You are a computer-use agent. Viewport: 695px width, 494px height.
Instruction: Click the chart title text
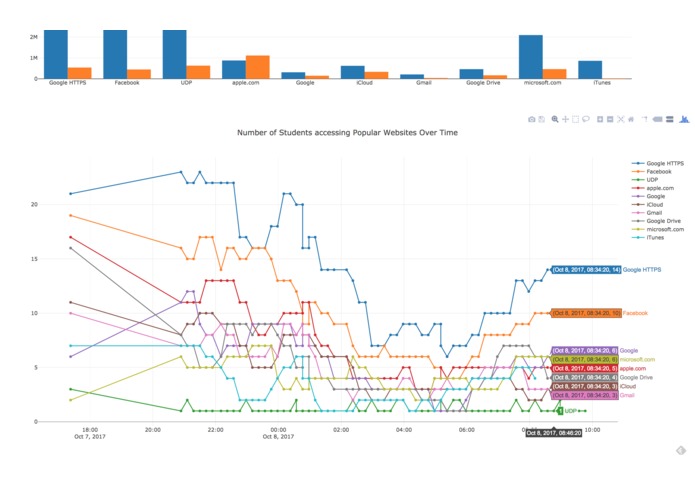coord(347,132)
